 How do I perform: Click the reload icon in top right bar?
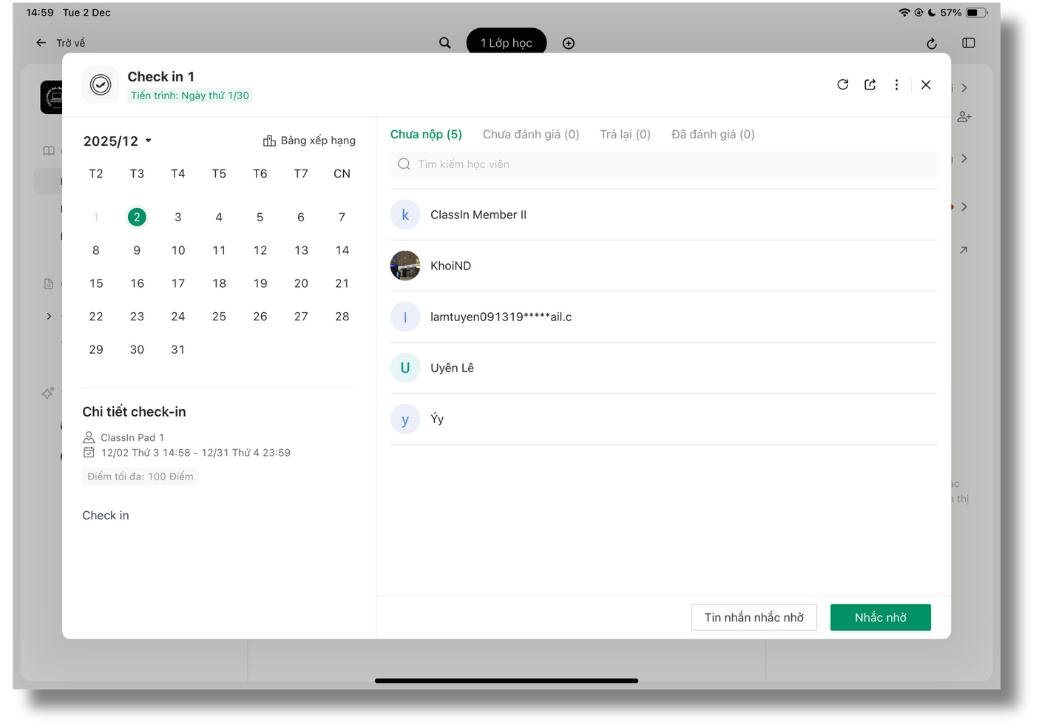932,43
